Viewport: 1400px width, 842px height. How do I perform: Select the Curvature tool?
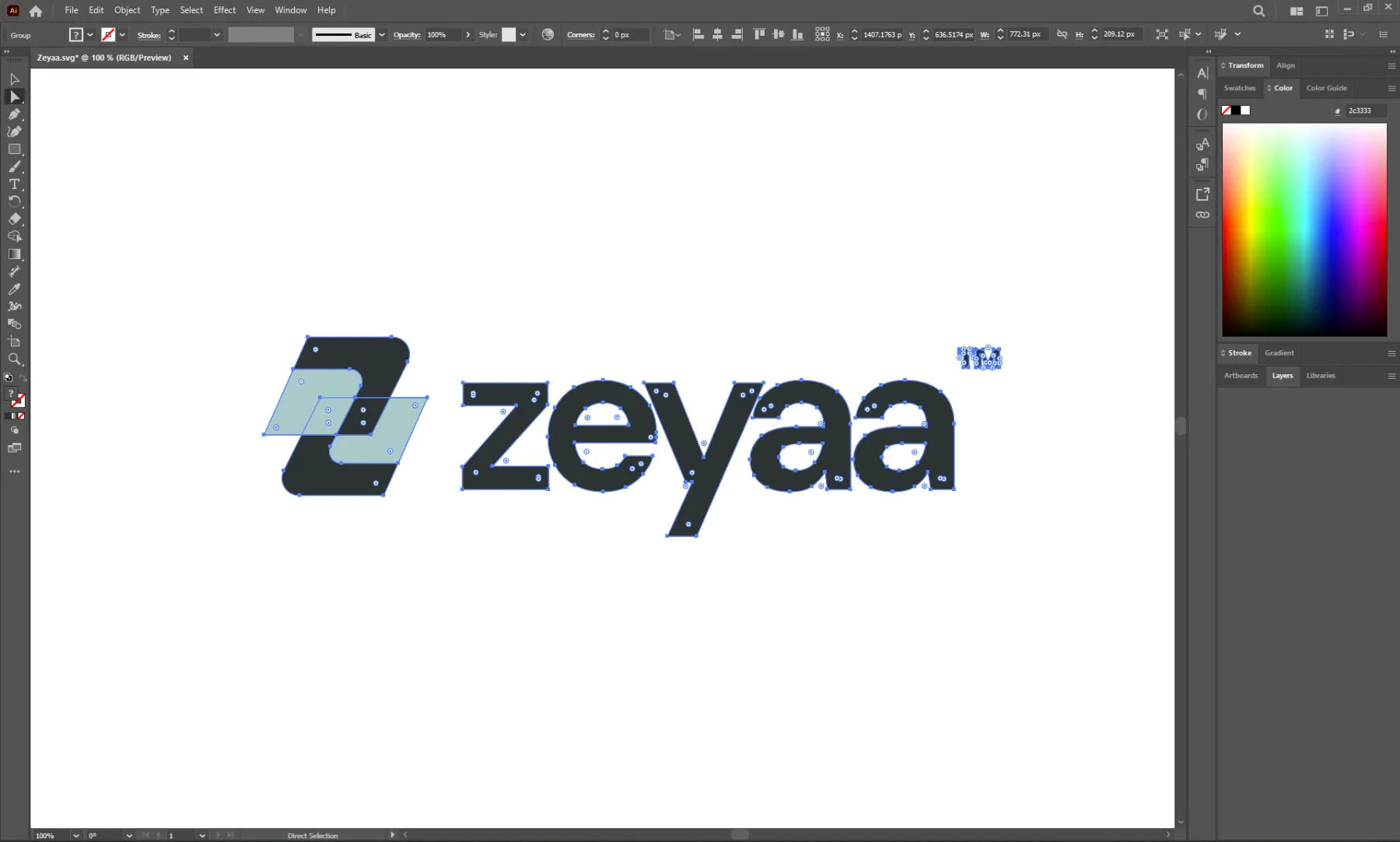tap(14, 132)
